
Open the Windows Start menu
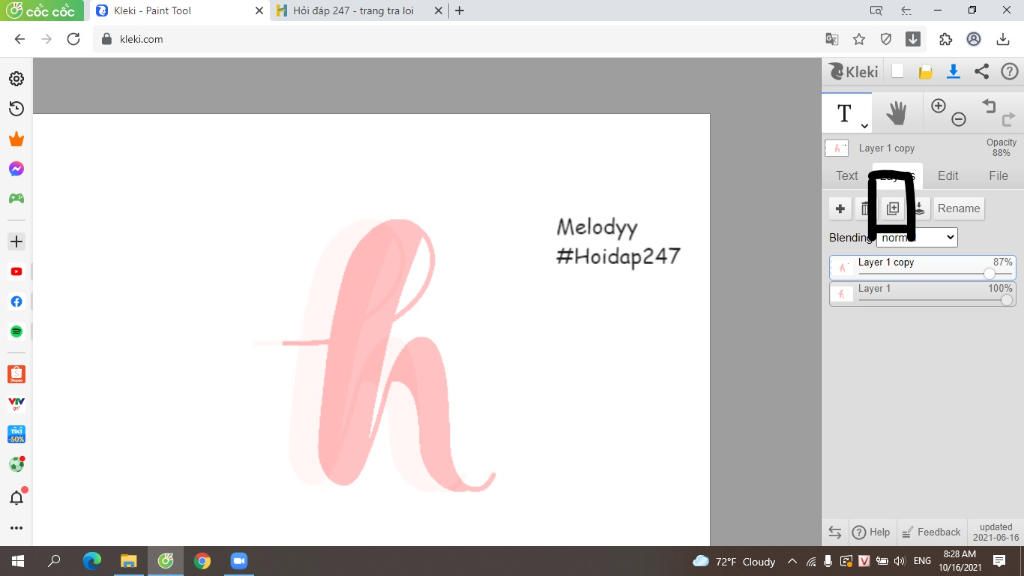(18, 561)
